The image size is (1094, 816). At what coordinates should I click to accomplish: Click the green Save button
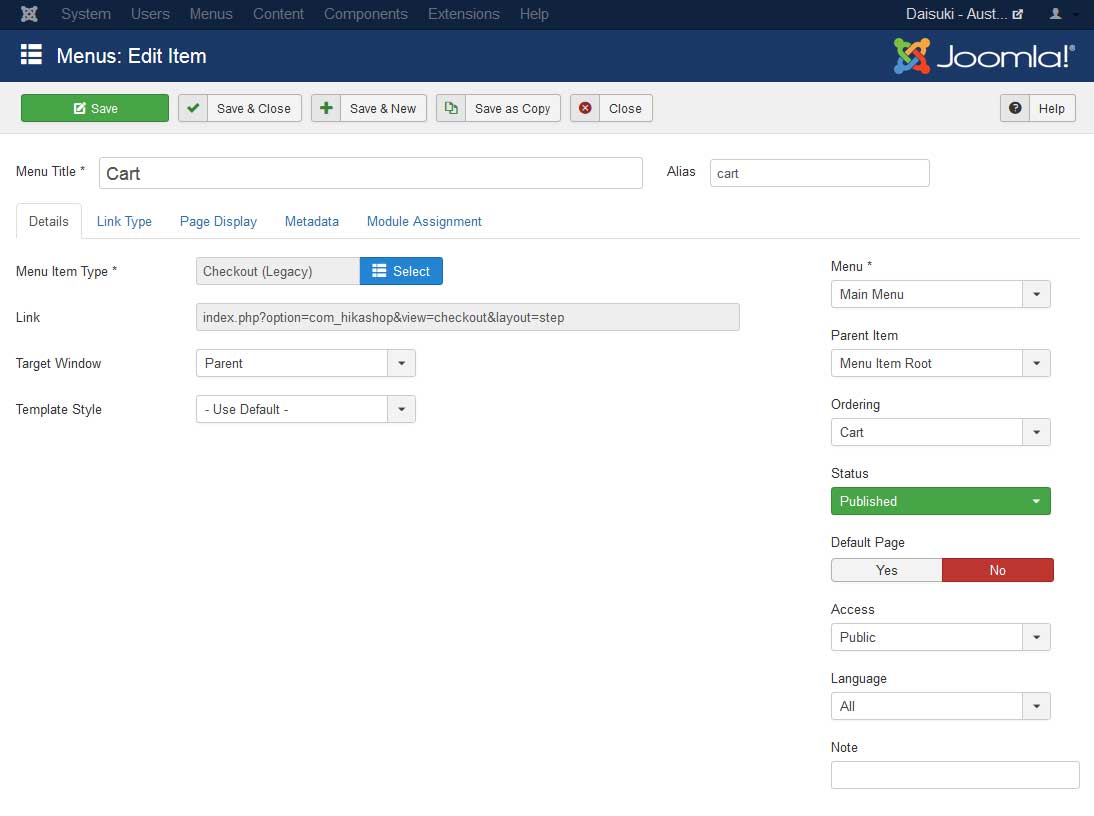(95, 108)
